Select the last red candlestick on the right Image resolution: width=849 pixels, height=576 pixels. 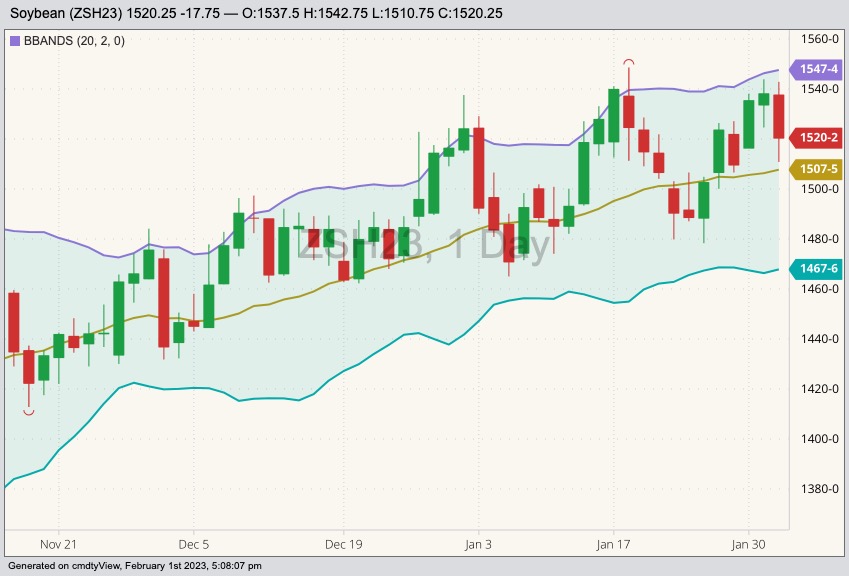tap(779, 116)
